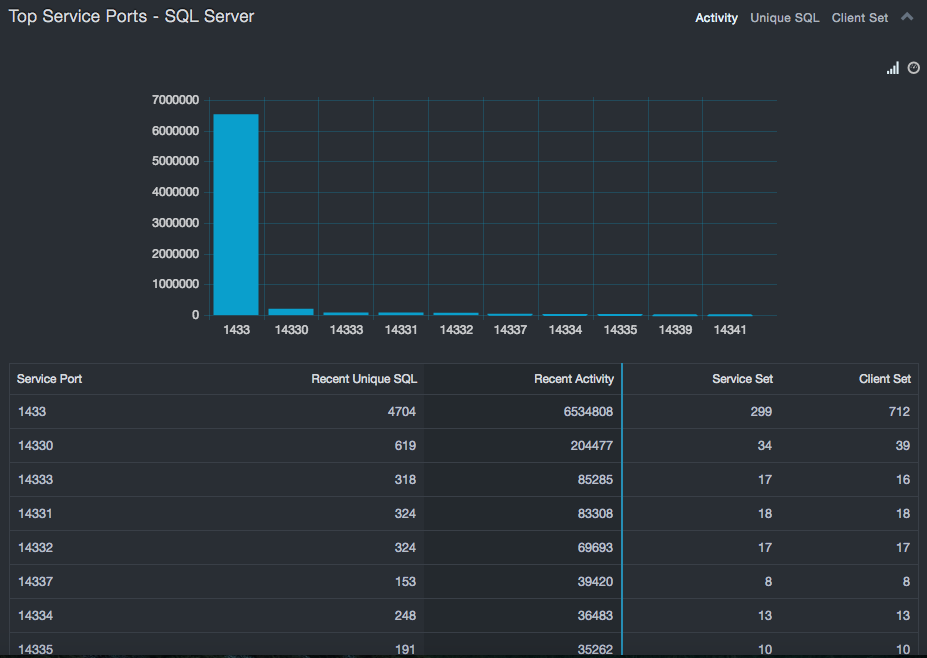Click the gauge view icon
The height and width of the screenshot is (658, 927).
913,68
